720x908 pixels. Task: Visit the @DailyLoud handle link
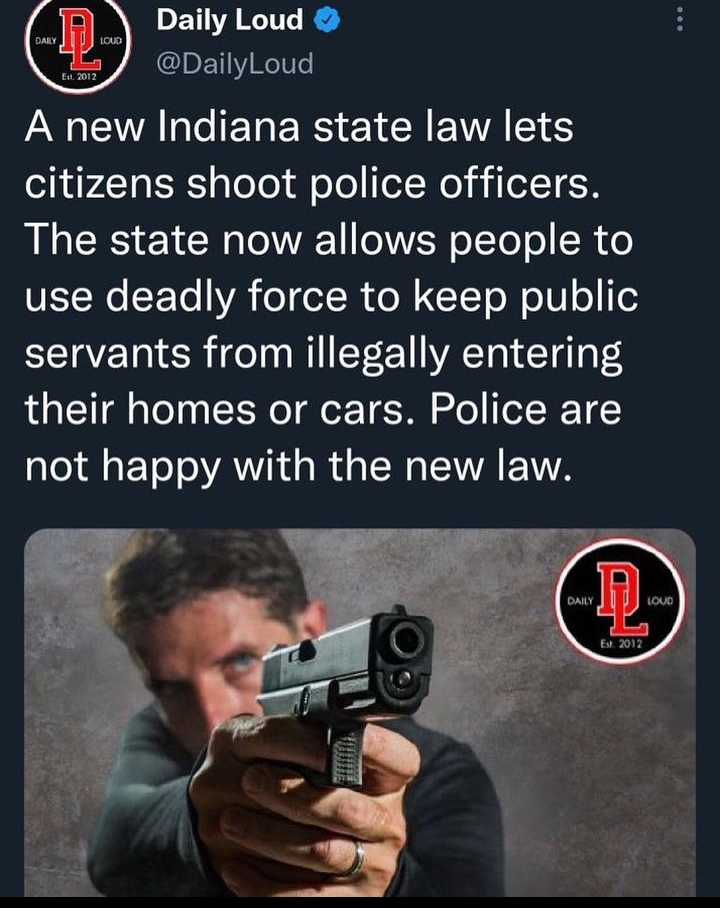235,63
